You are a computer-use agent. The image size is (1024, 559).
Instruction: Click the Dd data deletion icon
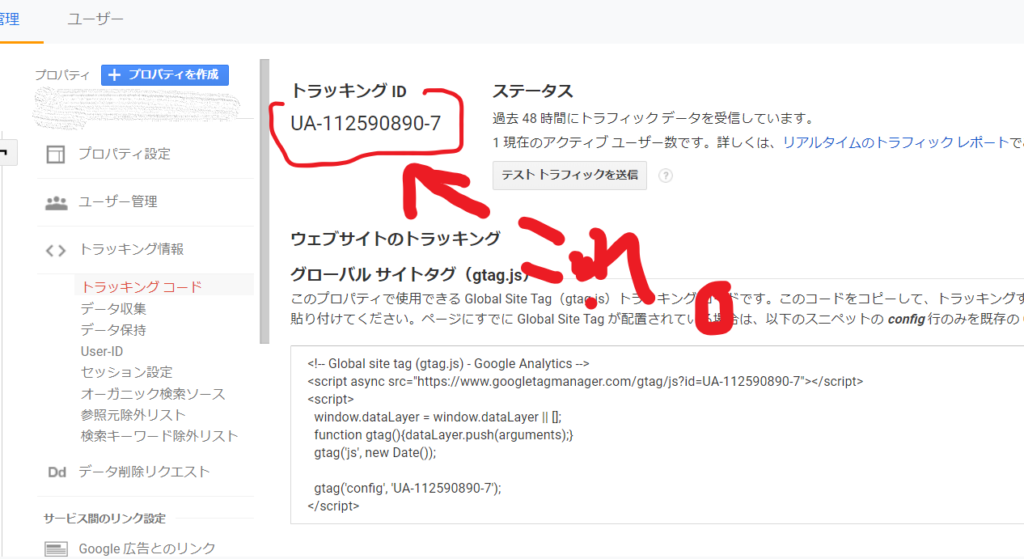tap(57, 472)
